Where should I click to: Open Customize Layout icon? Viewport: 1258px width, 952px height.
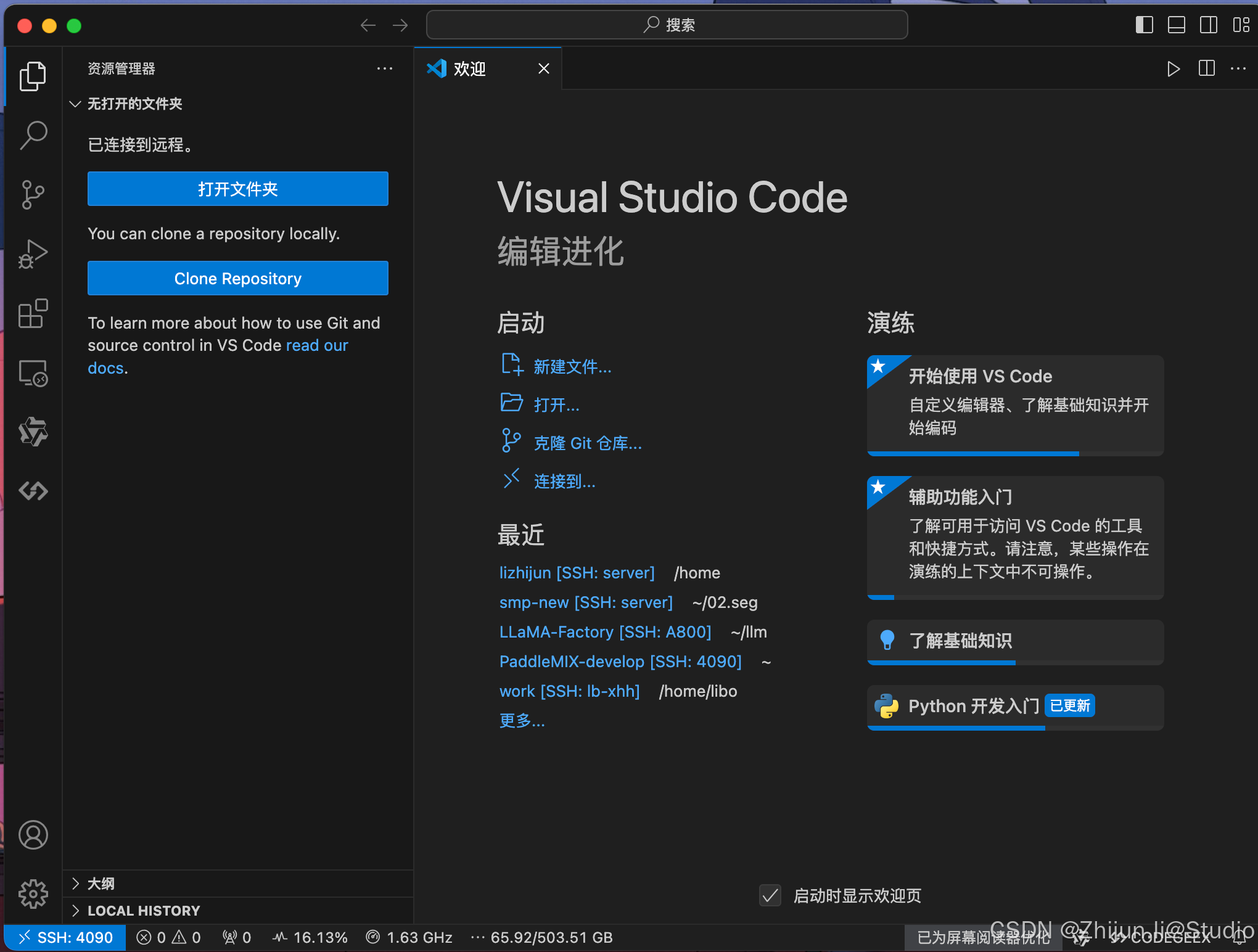[x=1241, y=25]
